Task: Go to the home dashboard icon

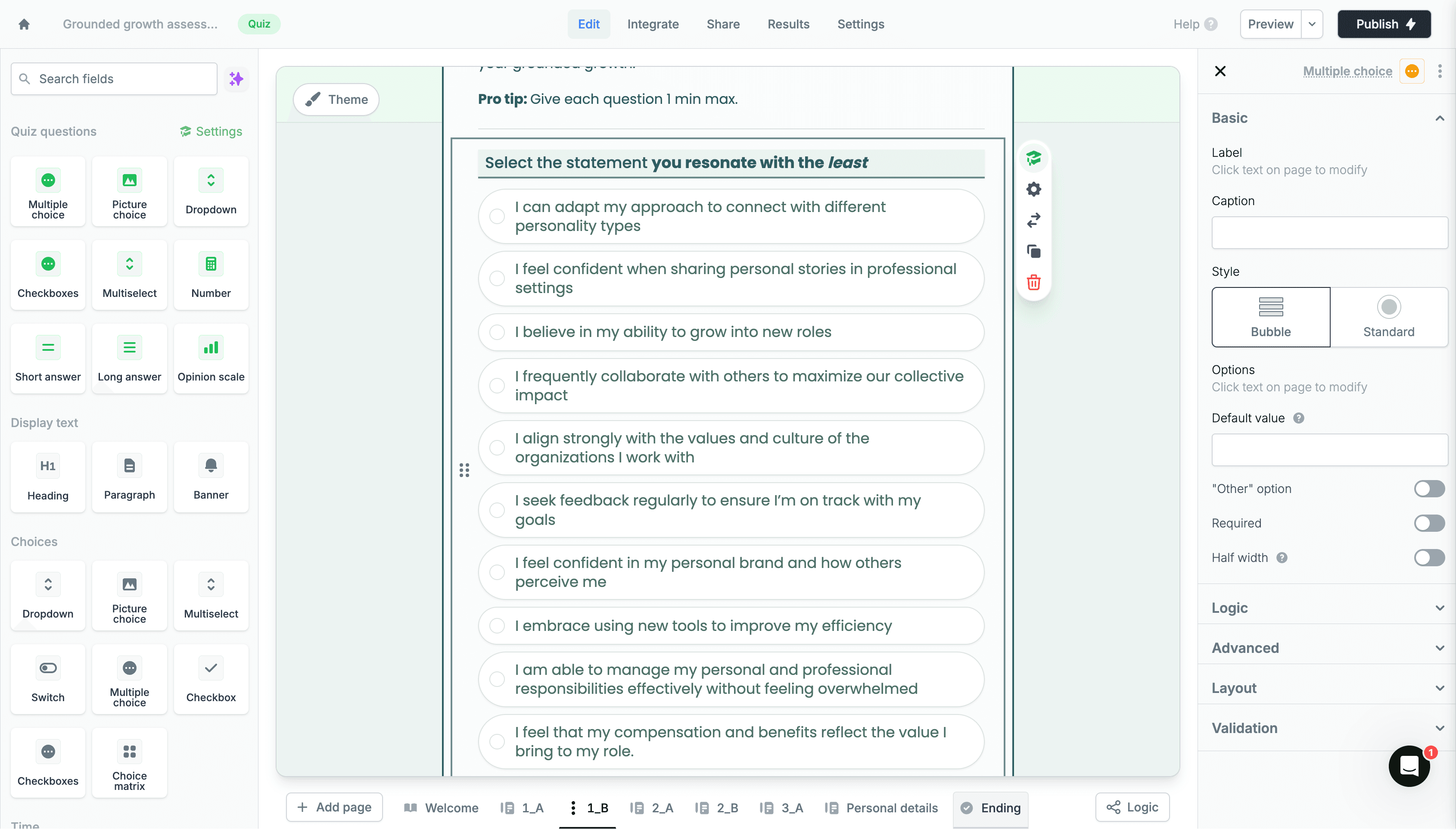Action: pyautogui.click(x=24, y=24)
